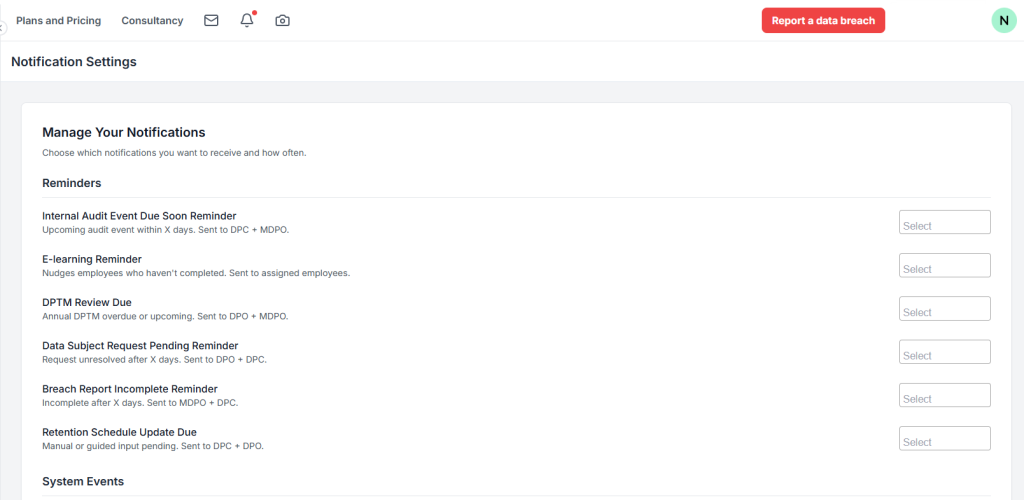The height and width of the screenshot is (500, 1024).
Task: Expand the E-learning Reminder Select dropdown
Action: pyautogui.click(x=944, y=266)
